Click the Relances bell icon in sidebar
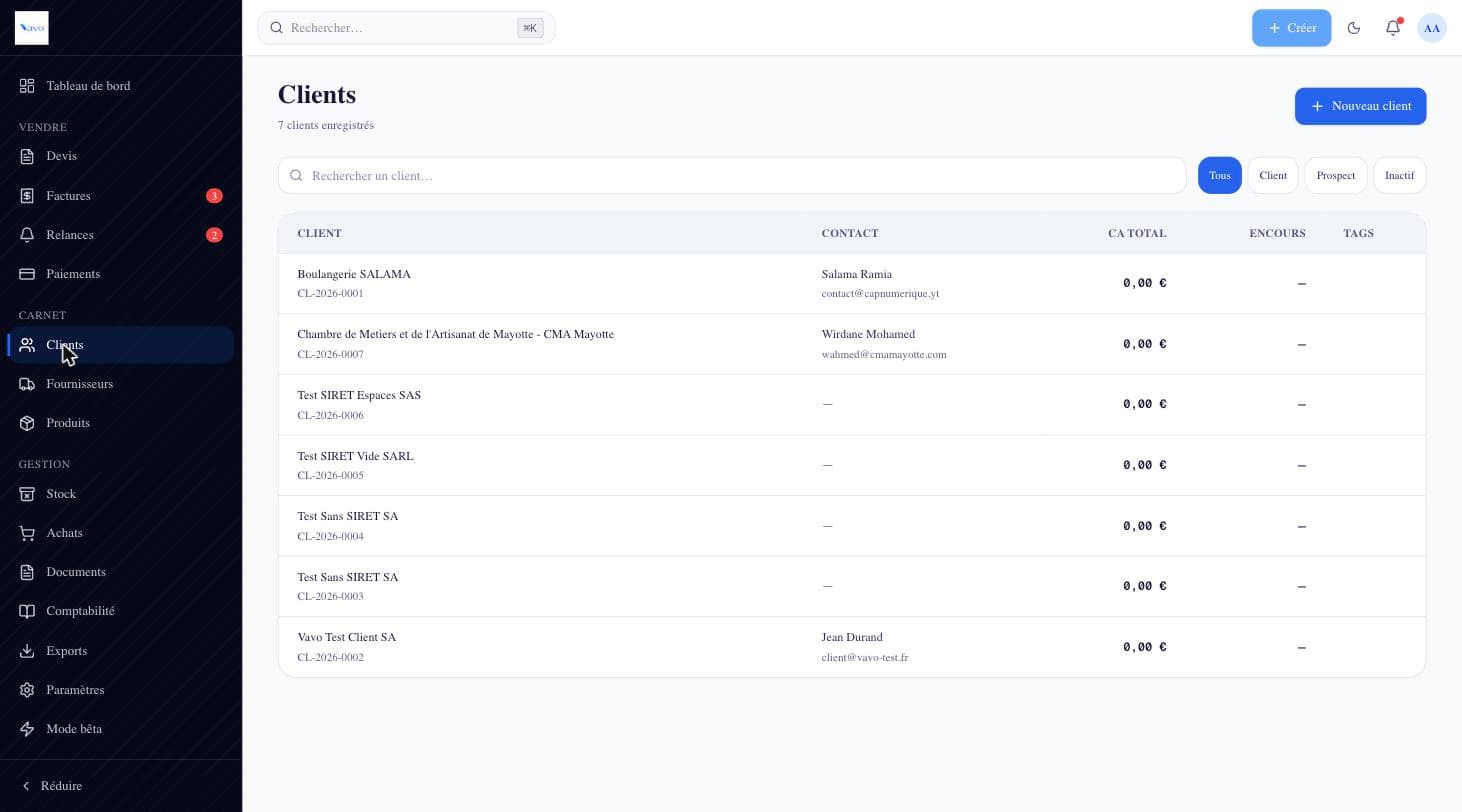The height and width of the screenshot is (812, 1462). pyautogui.click(x=27, y=235)
